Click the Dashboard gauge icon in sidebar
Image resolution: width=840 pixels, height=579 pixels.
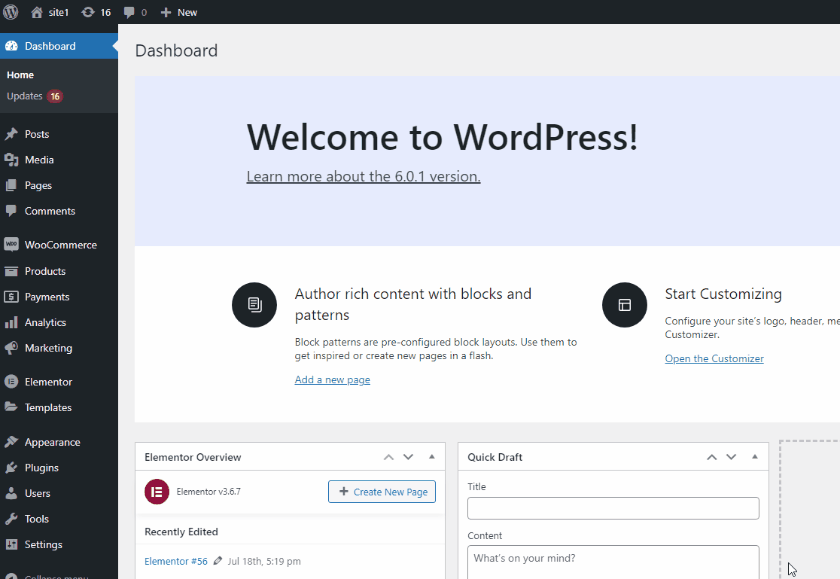click(x=11, y=46)
